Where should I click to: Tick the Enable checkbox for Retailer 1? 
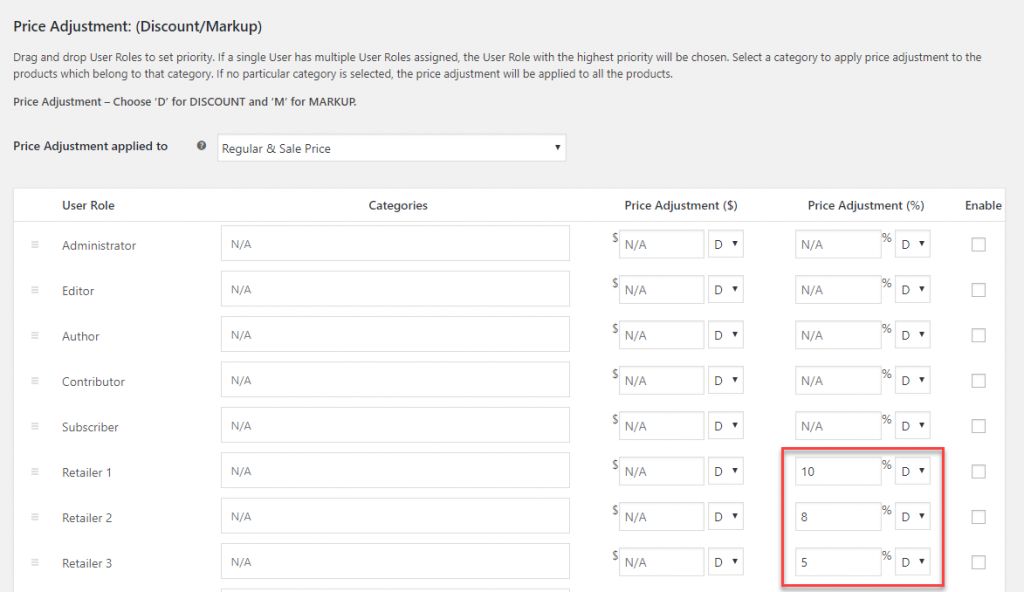pos(978,471)
